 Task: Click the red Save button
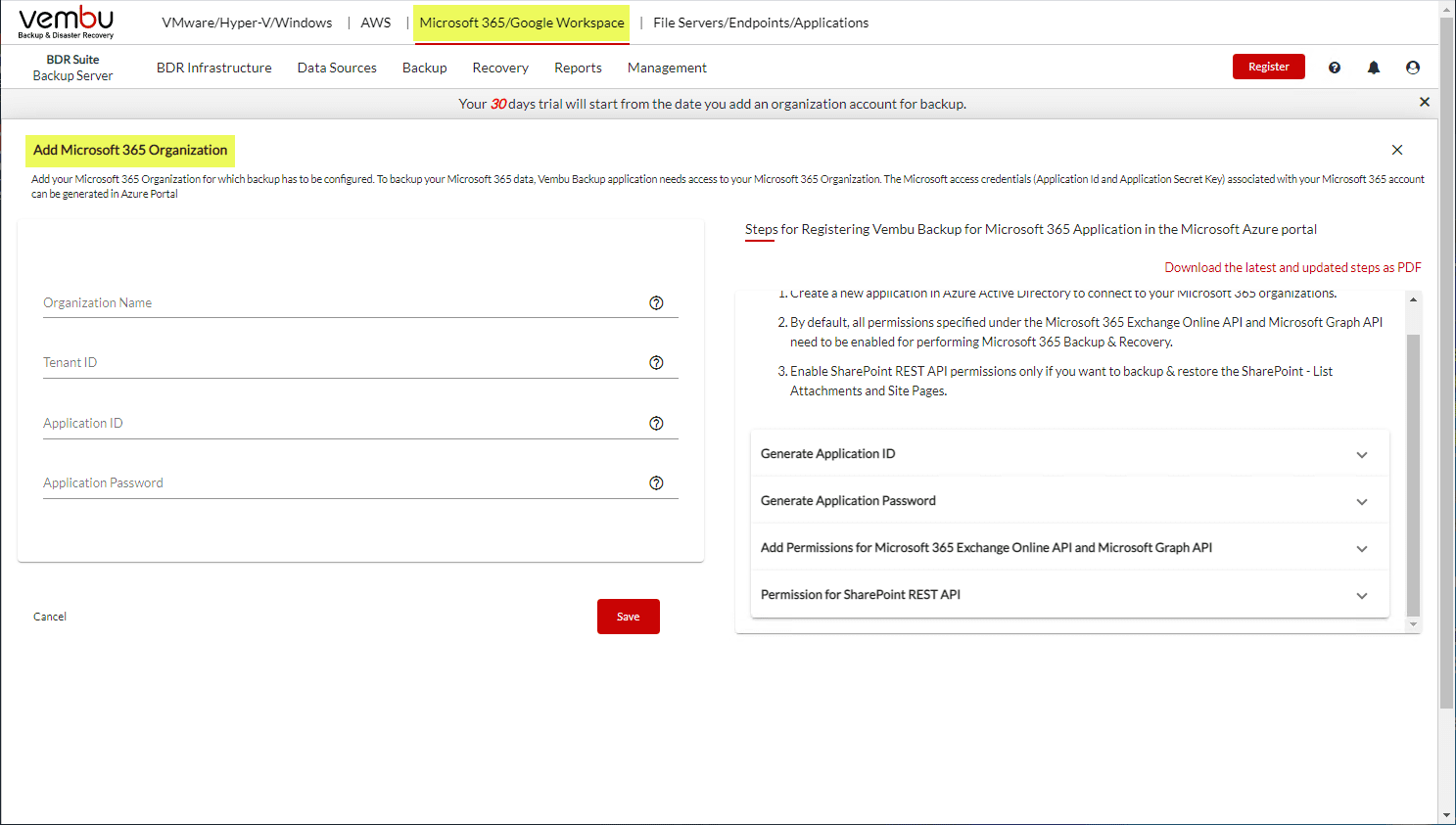point(628,617)
